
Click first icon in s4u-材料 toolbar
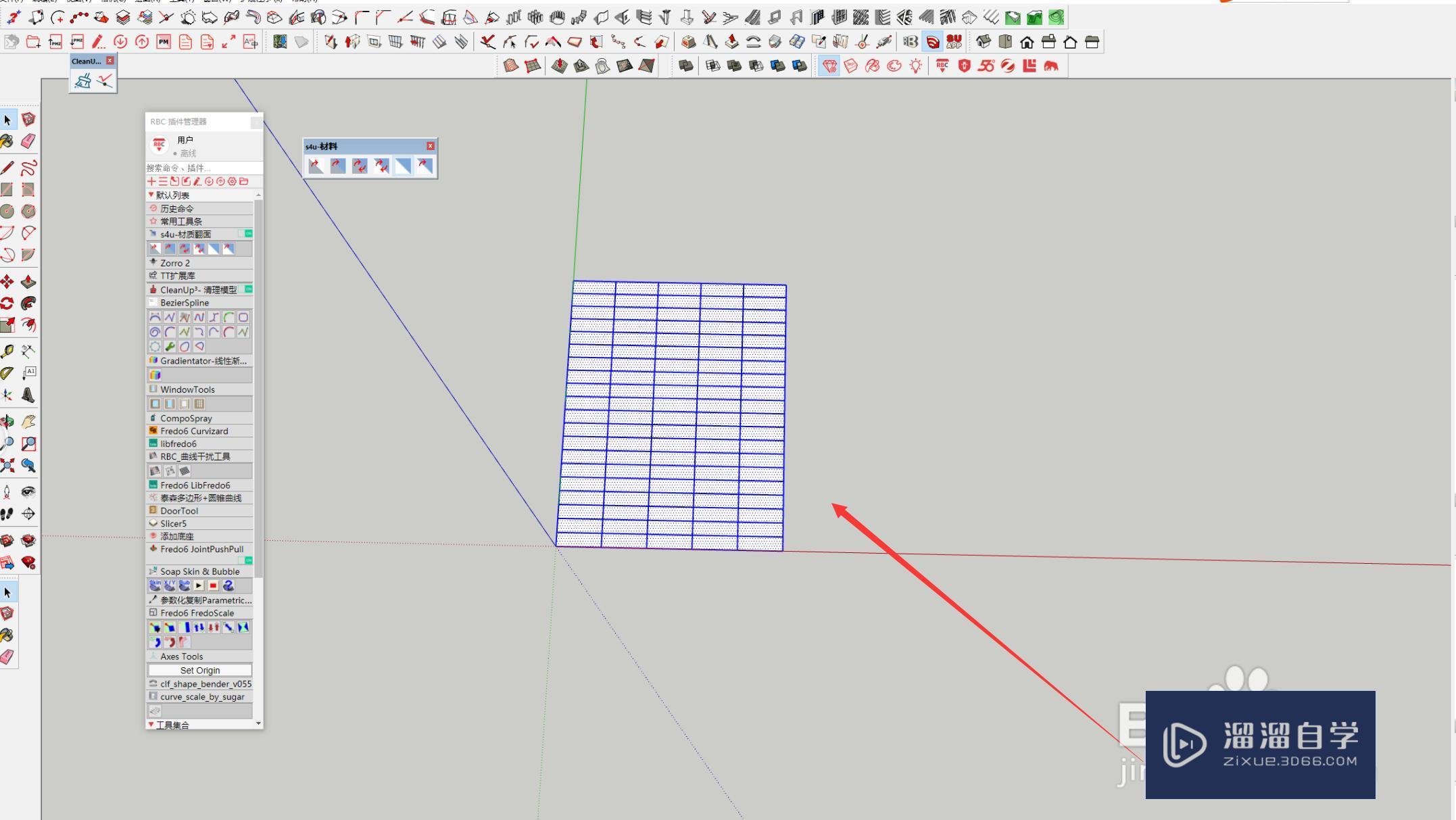316,166
